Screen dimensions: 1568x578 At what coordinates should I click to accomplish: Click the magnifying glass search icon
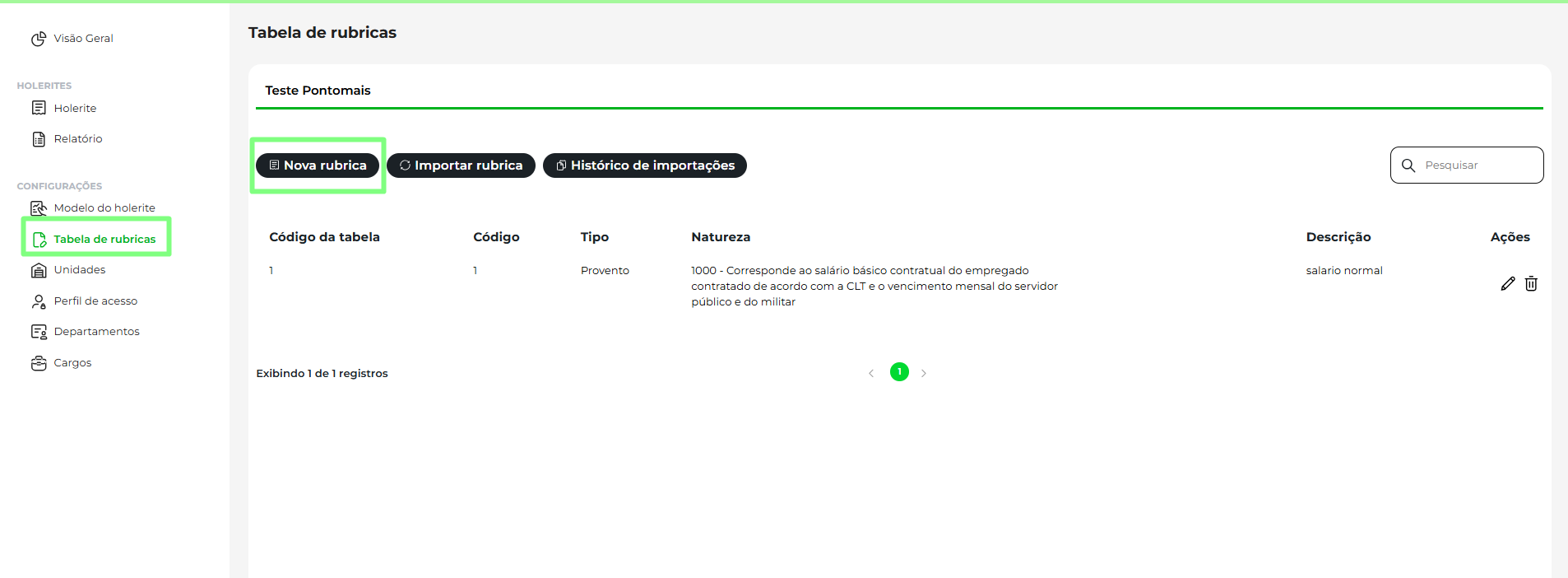tap(1408, 165)
